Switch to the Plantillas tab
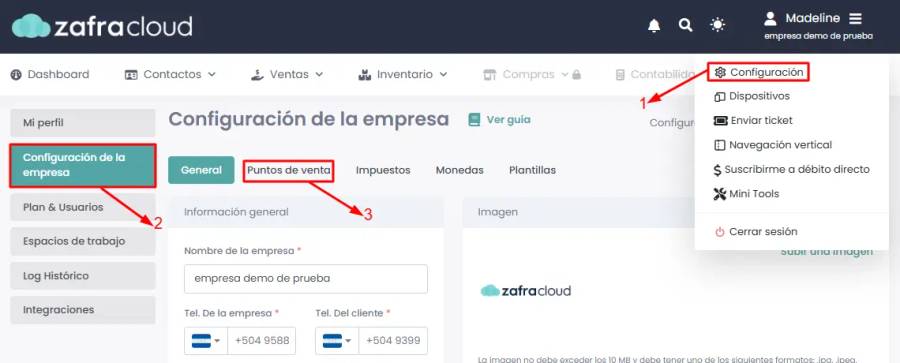Image resolution: width=900 pixels, height=363 pixels. tap(532, 171)
